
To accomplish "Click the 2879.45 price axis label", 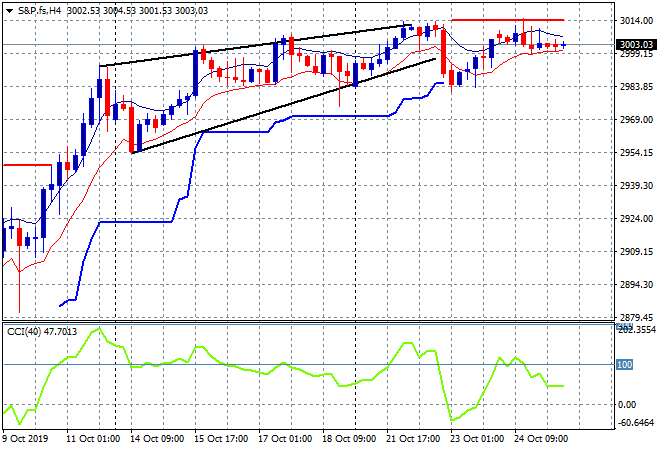I will 636,317.
